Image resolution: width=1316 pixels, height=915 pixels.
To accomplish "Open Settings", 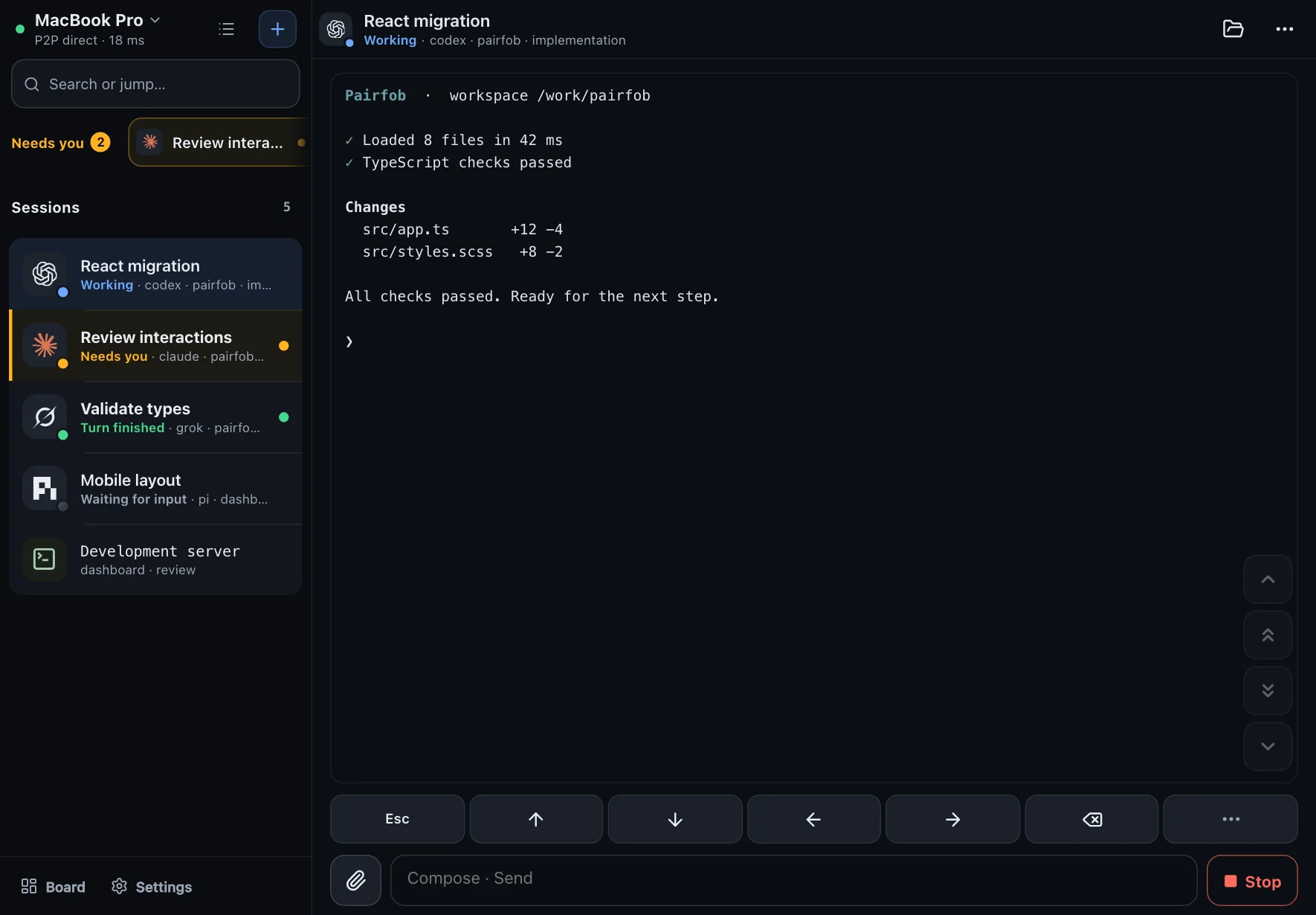I will (152, 887).
